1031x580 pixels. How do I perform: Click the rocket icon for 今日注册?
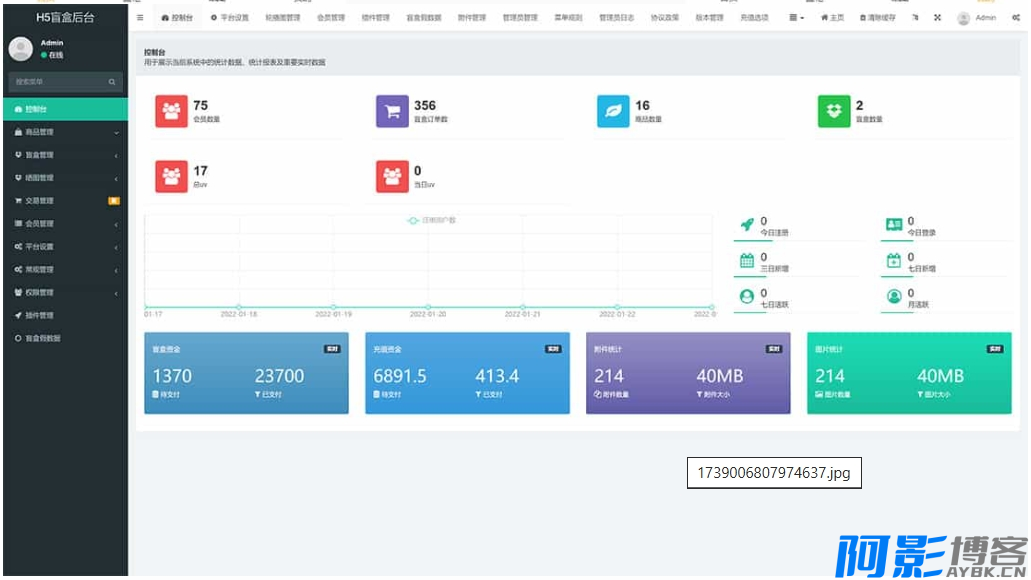[x=746, y=225]
